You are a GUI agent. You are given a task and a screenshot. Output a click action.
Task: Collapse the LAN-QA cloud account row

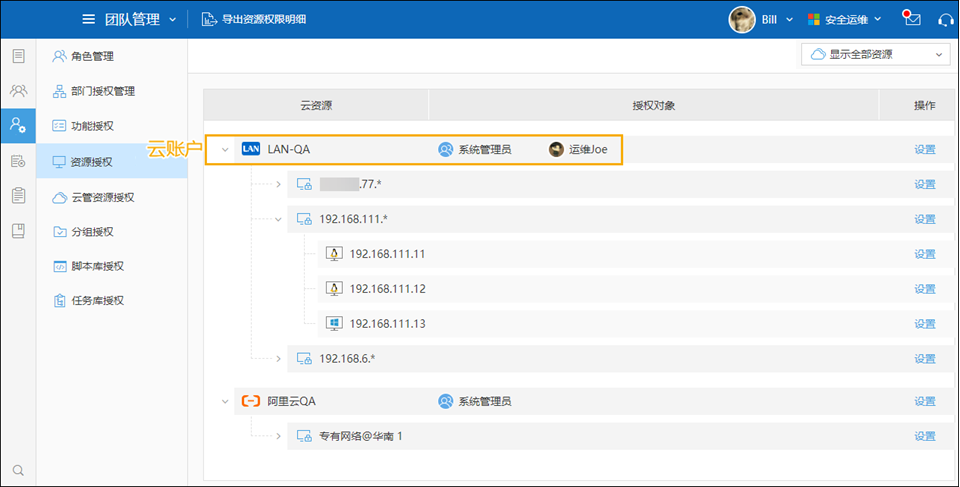coord(225,150)
